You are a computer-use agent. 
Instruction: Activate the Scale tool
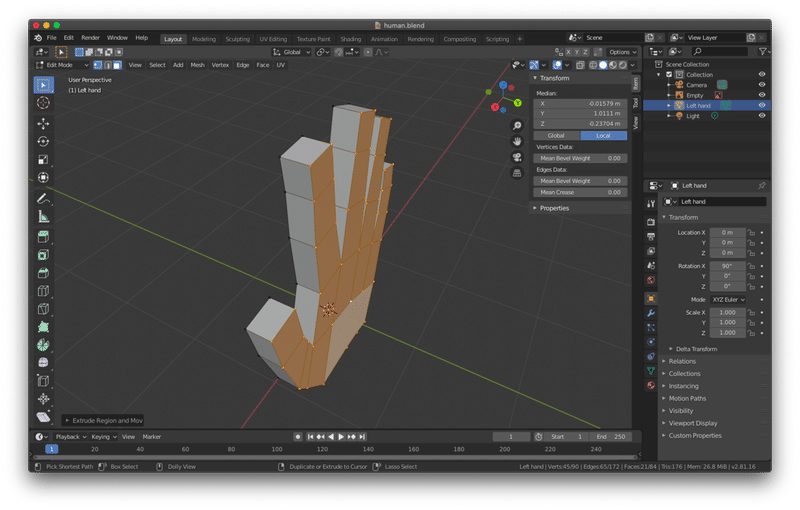click(43, 160)
